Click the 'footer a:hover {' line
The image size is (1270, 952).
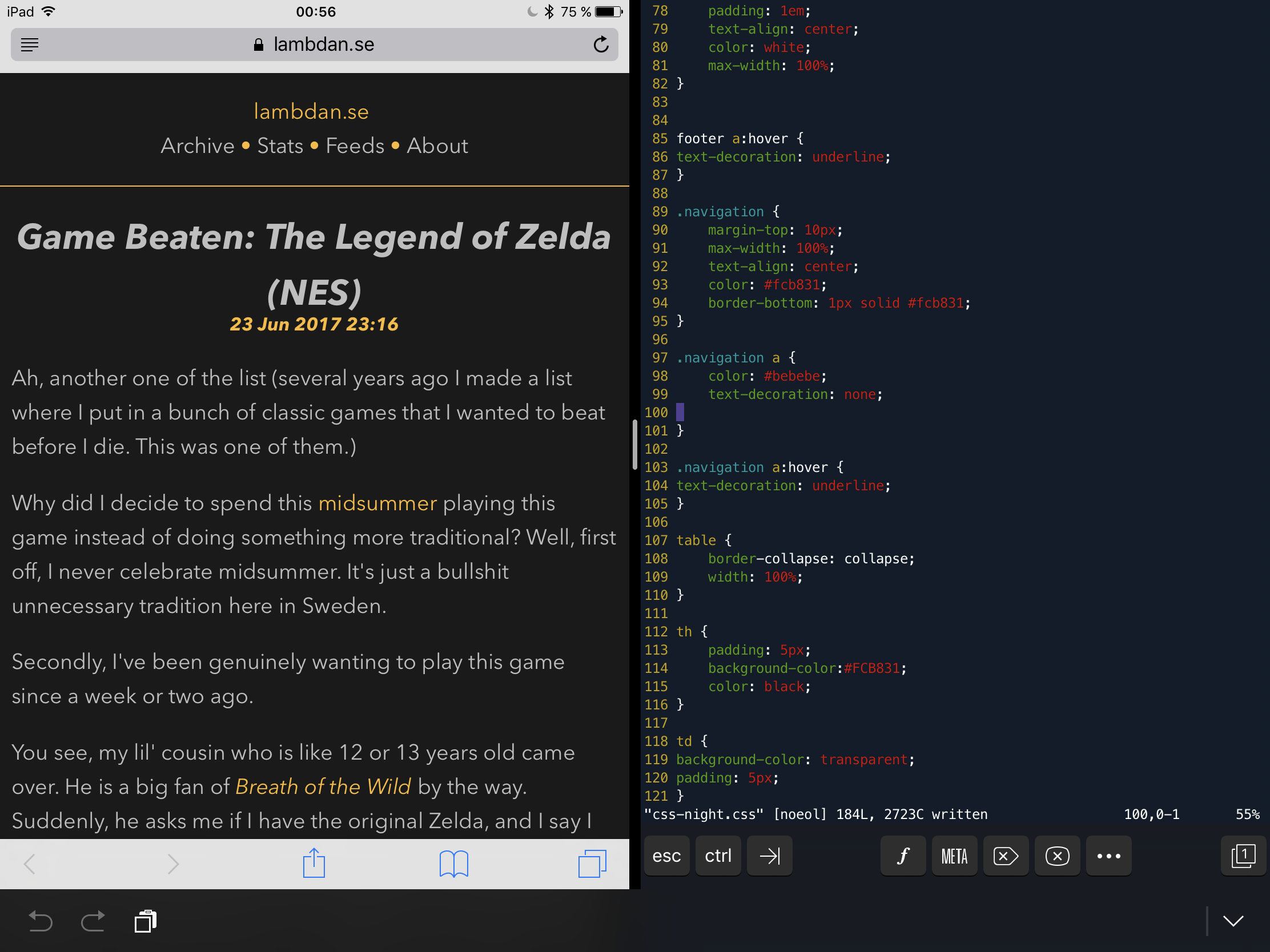point(740,138)
